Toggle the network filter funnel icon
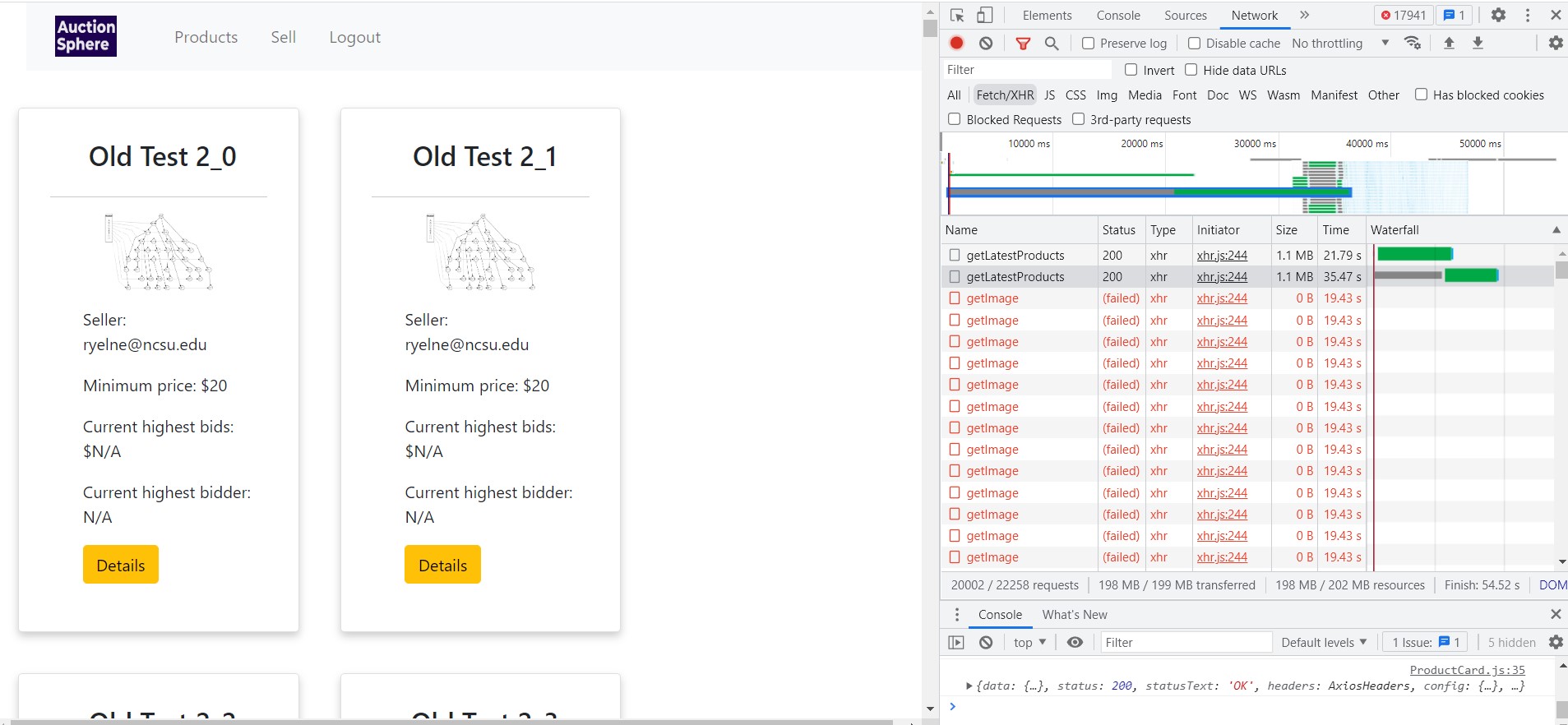Screen dimensions: 1568x725 click(x=1023, y=43)
